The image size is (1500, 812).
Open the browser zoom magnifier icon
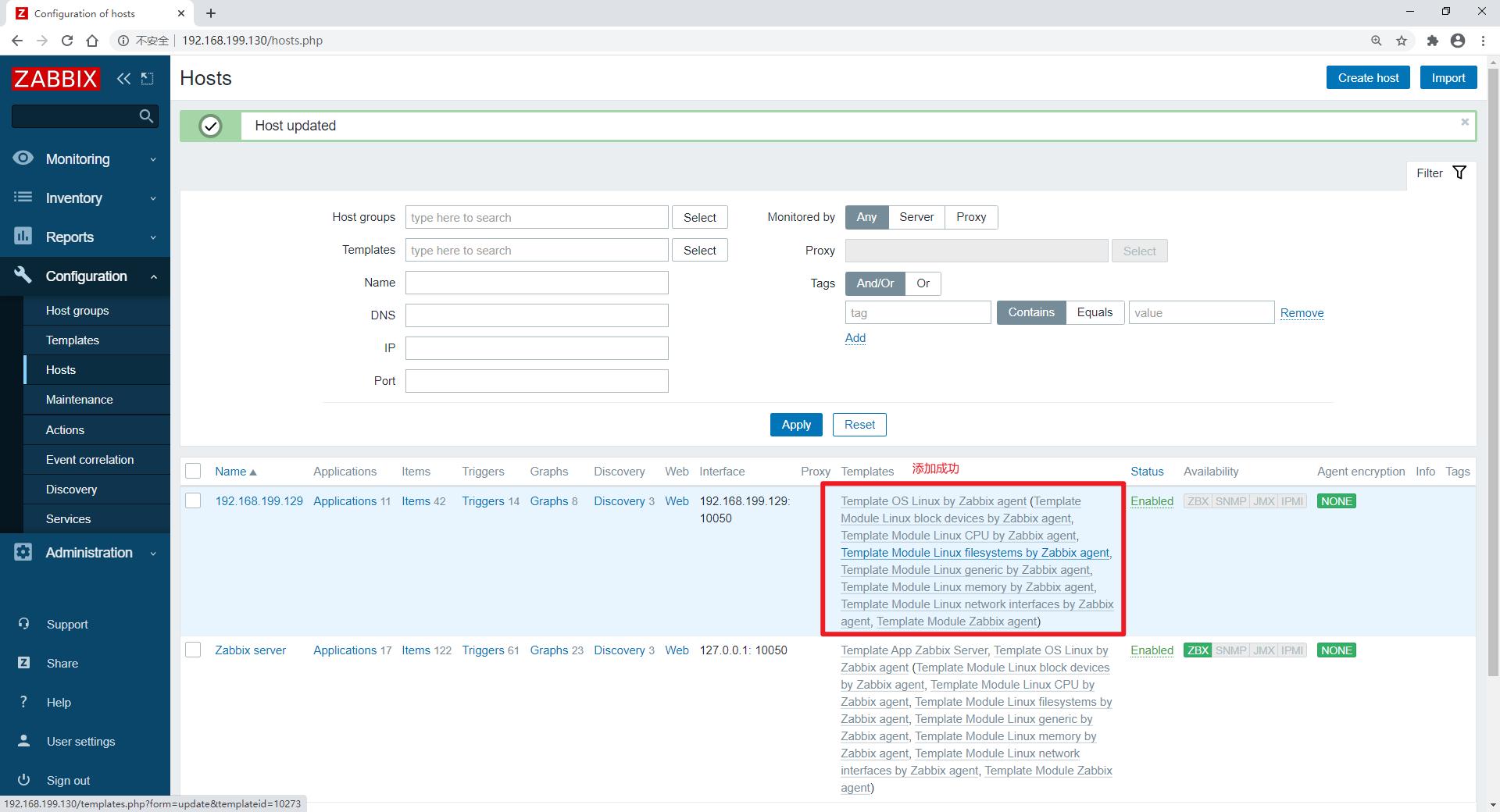click(x=1377, y=41)
